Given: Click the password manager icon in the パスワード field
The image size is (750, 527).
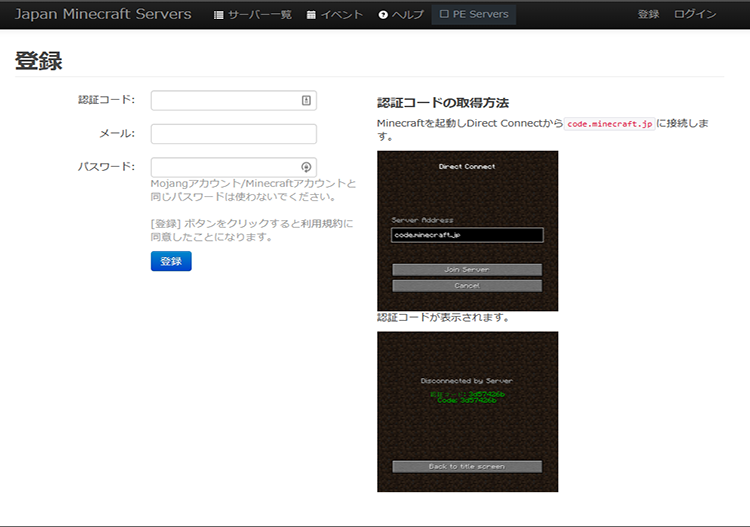Looking at the screenshot, I should (306, 167).
